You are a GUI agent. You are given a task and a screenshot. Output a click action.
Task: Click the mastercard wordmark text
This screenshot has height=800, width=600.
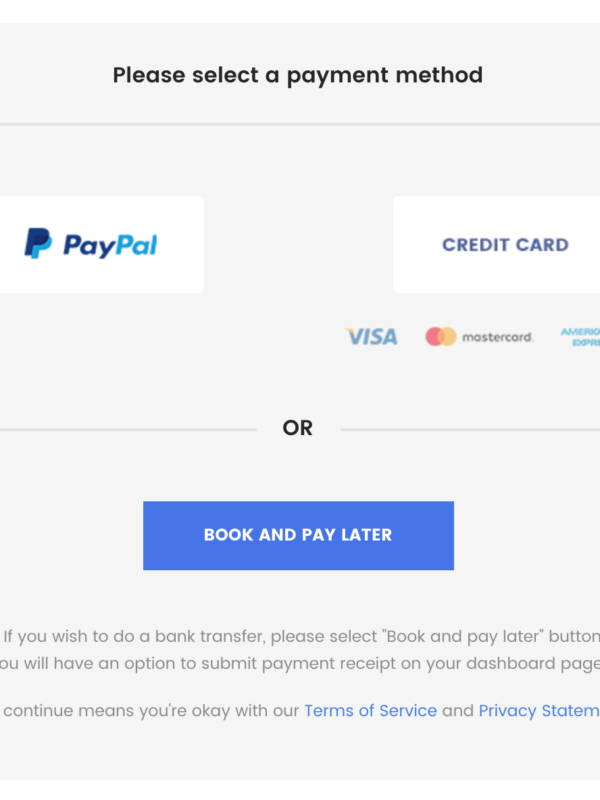[x=497, y=337]
